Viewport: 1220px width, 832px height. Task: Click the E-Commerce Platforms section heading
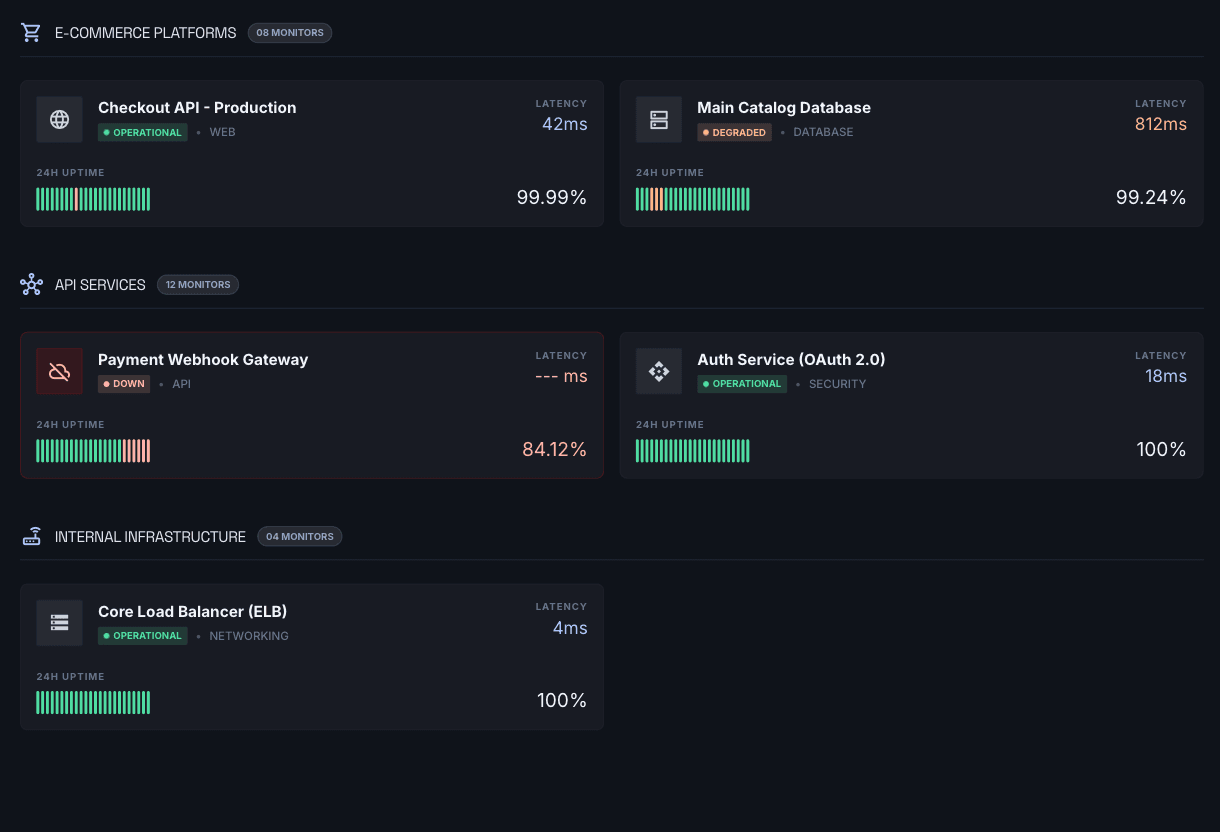coord(146,33)
